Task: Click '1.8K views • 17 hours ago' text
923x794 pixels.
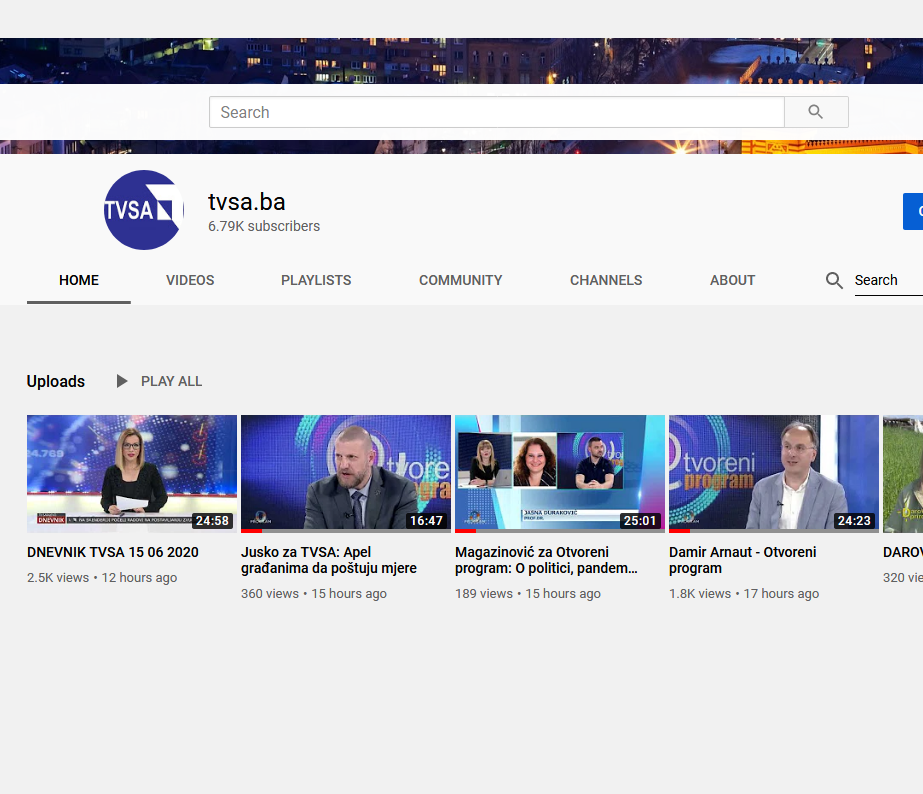Action: (x=744, y=594)
